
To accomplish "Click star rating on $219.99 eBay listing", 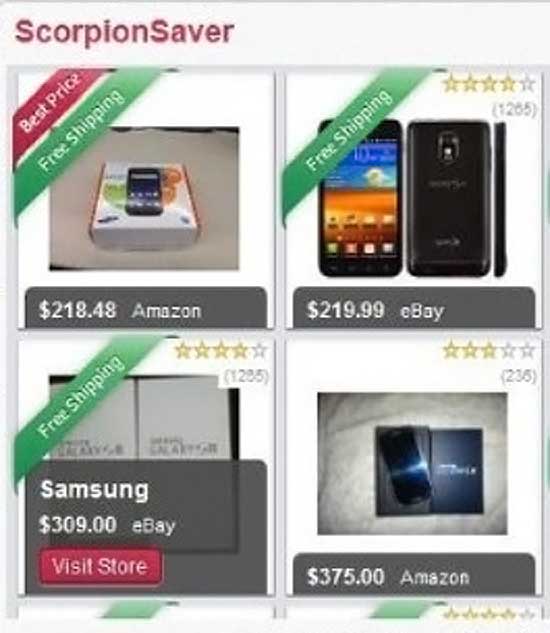I will click(x=489, y=85).
